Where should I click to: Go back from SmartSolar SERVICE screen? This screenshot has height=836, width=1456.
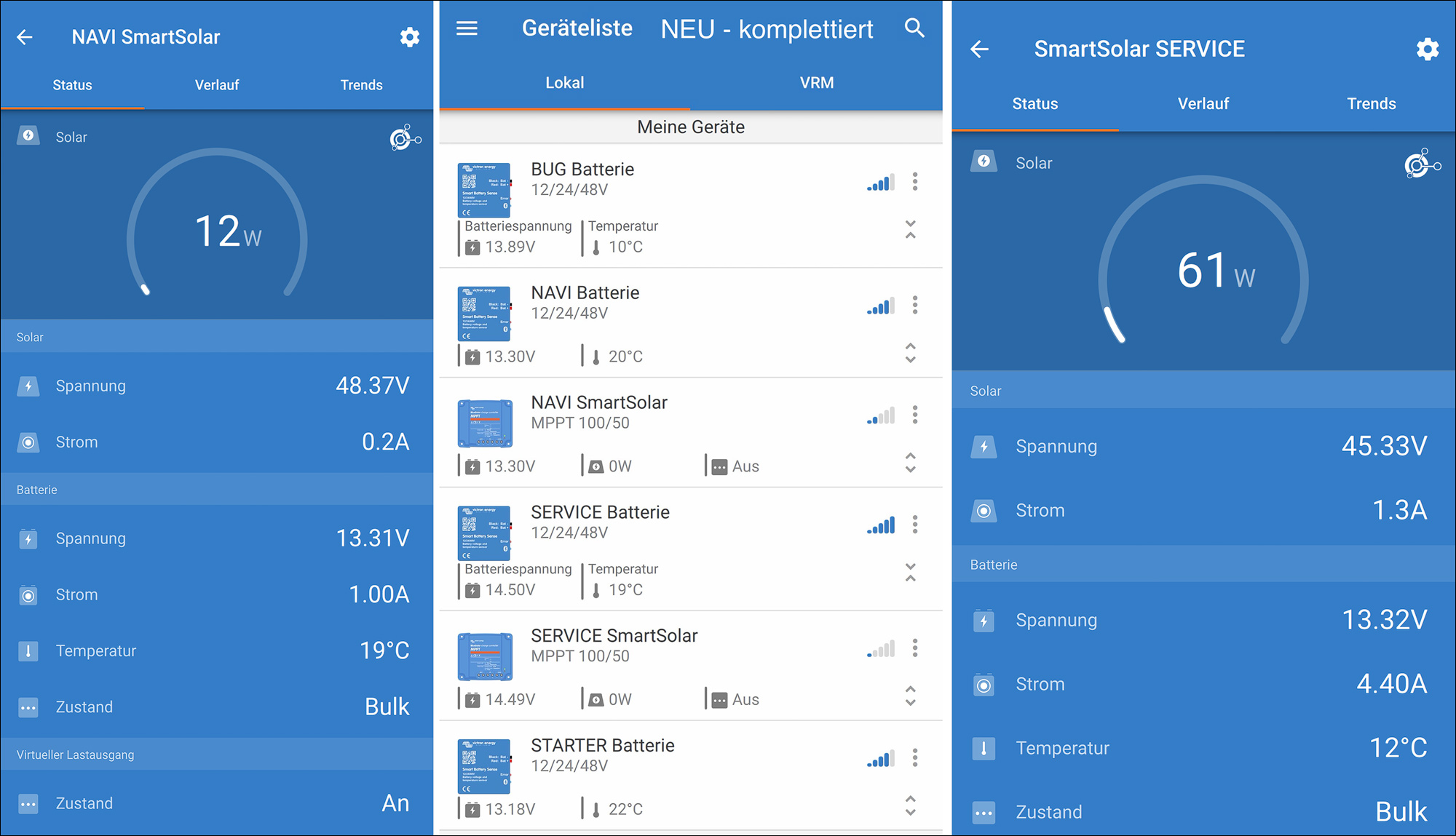[980, 49]
